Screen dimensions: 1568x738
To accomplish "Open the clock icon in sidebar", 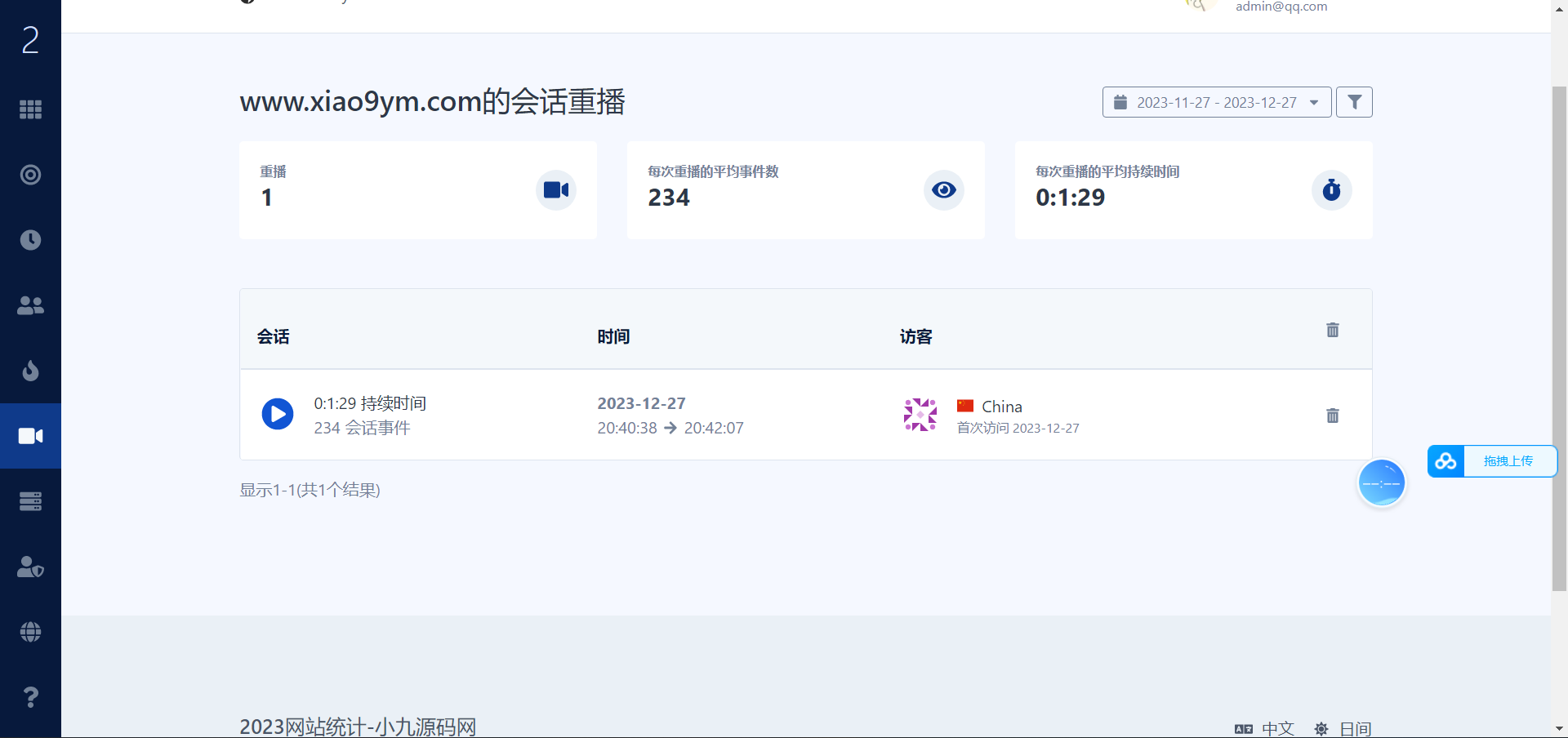I will (x=30, y=240).
